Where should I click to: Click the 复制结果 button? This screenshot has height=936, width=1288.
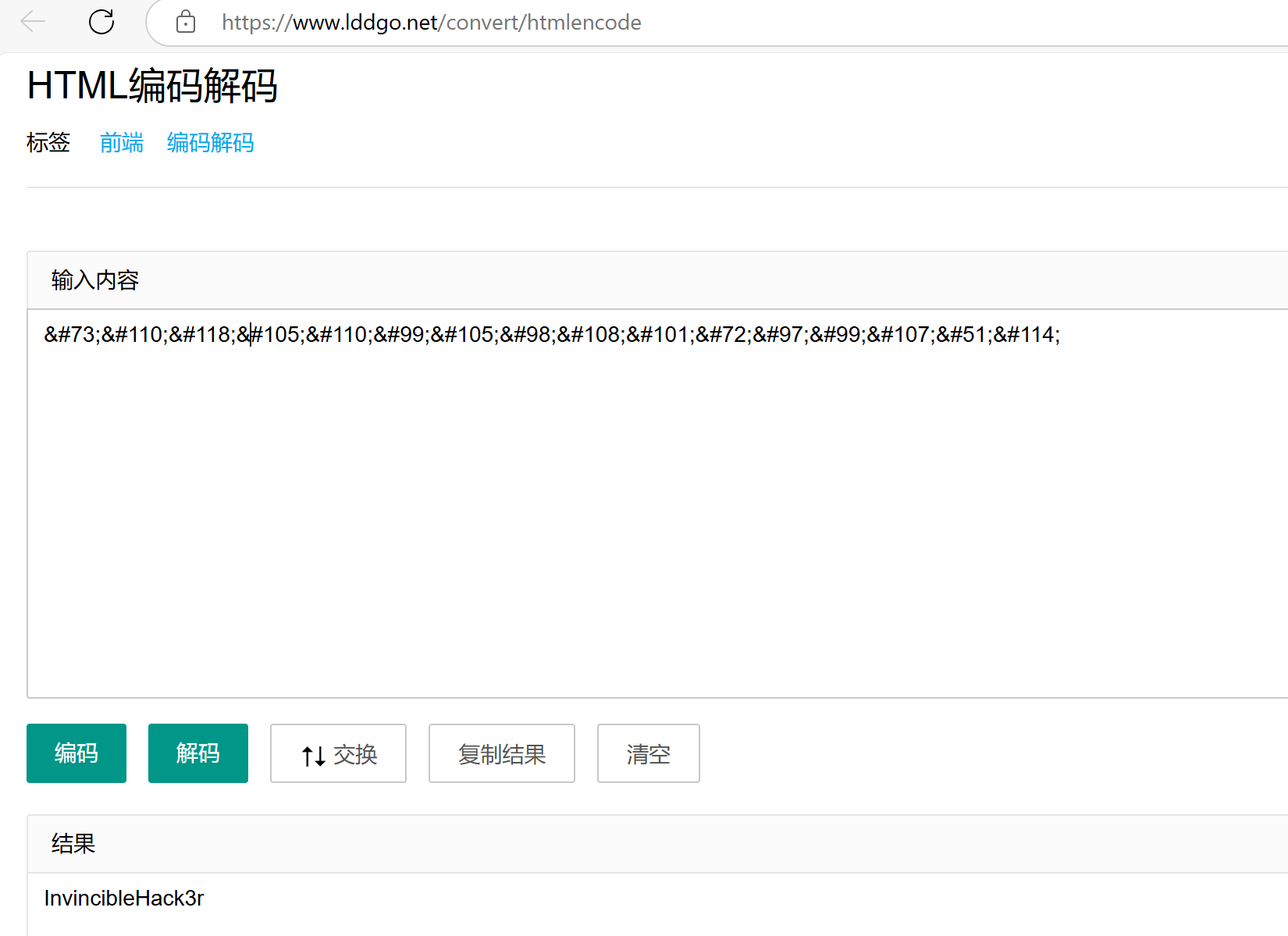[x=501, y=754]
